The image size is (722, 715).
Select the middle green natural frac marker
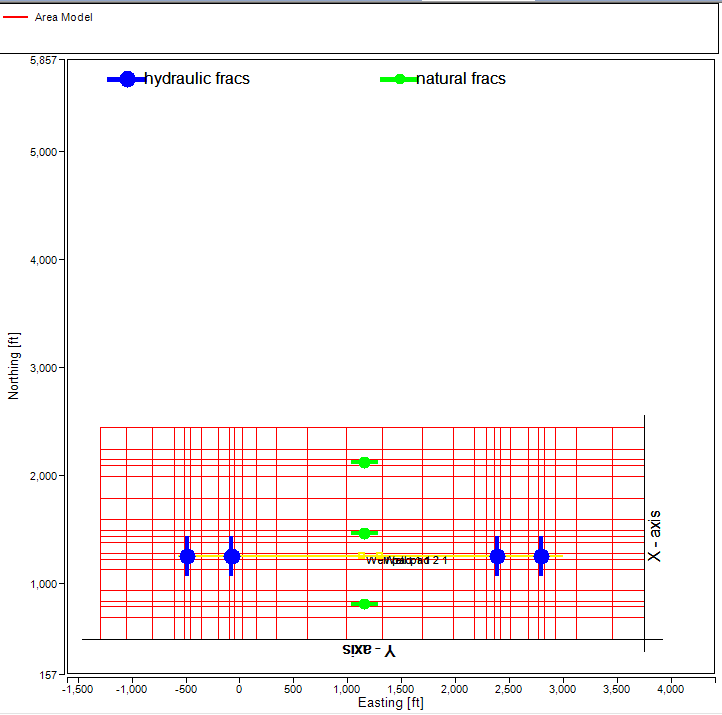(365, 533)
